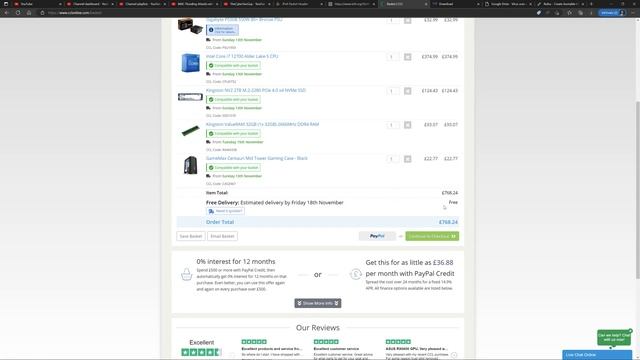Reload the page with the refresh icon
Screen dimensions: 640x360
coord(18,13)
